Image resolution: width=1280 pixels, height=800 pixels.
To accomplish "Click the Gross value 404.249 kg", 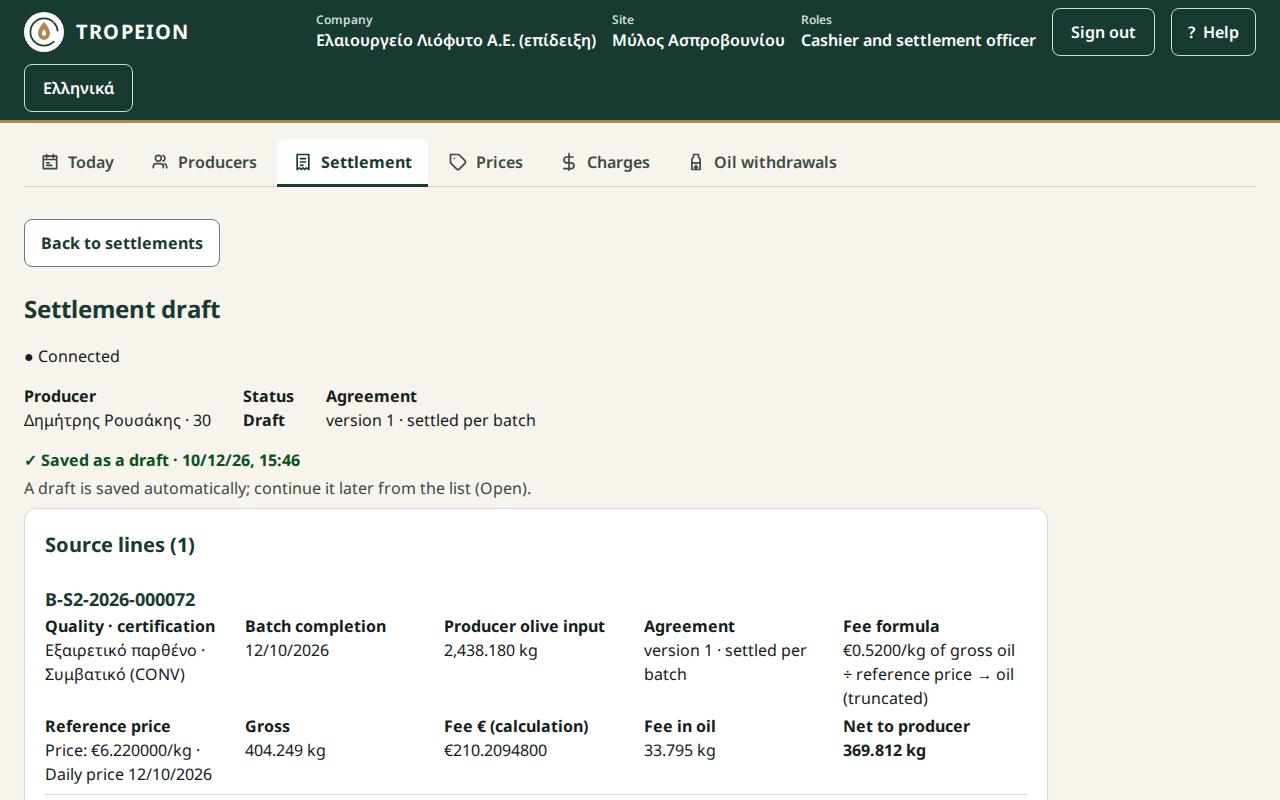I will (285, 750).
